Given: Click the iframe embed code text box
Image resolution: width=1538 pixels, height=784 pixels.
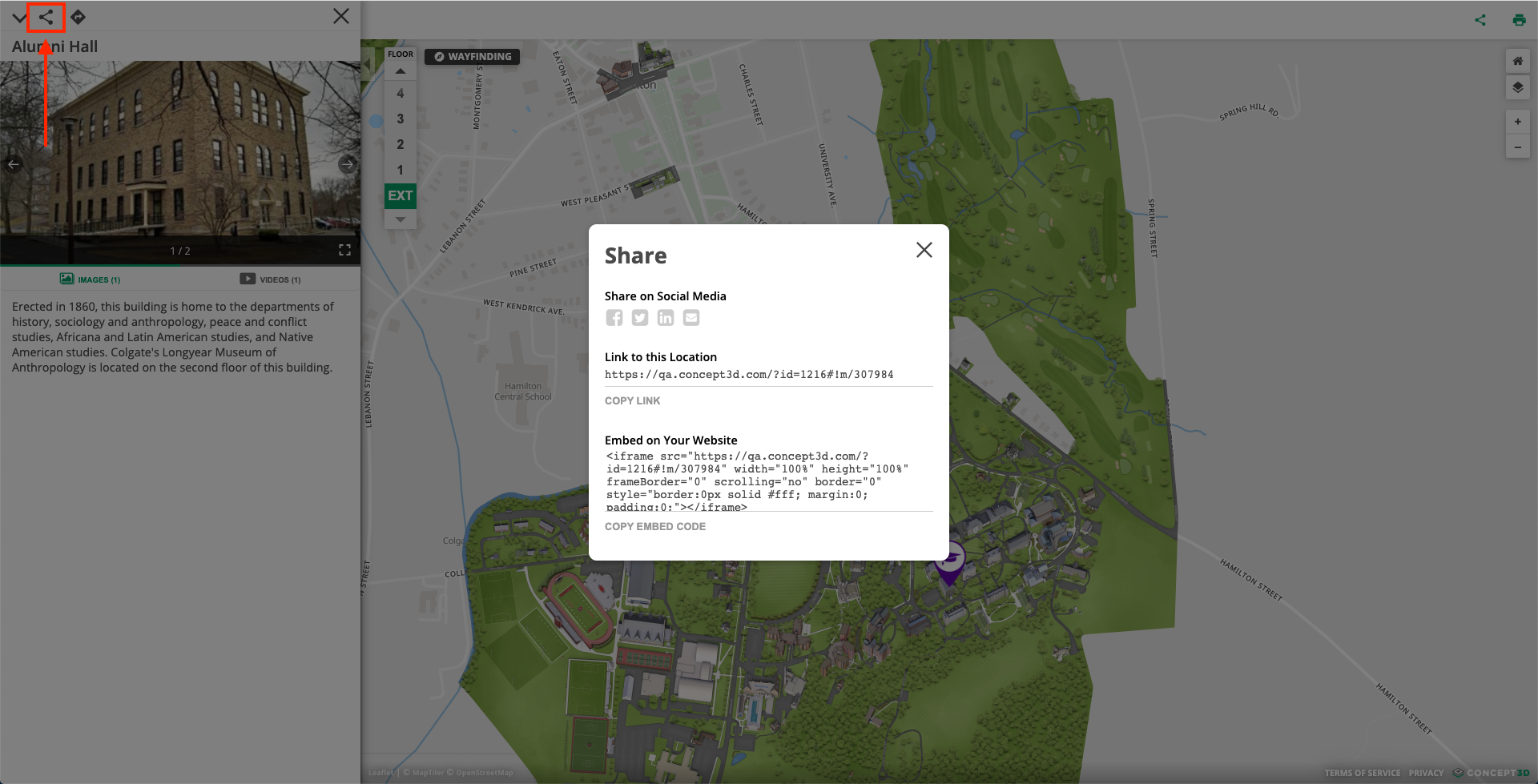Looking at the screenshot, I should coord(769,480).
